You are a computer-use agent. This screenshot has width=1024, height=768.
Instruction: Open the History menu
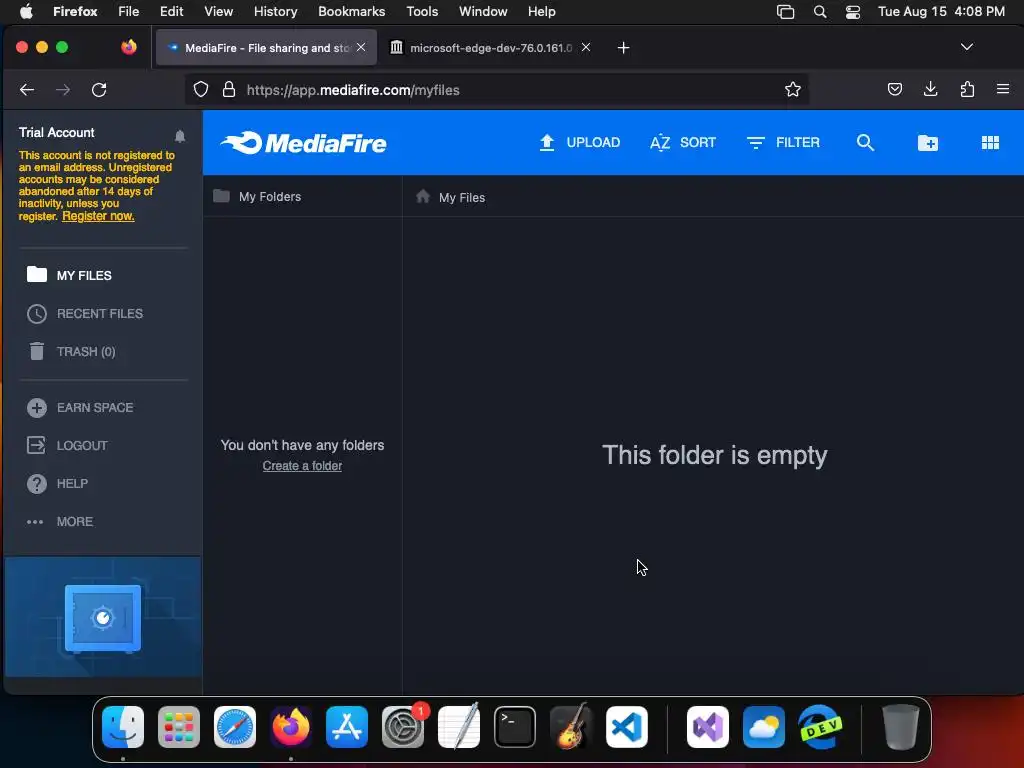(x=276, y=11)
